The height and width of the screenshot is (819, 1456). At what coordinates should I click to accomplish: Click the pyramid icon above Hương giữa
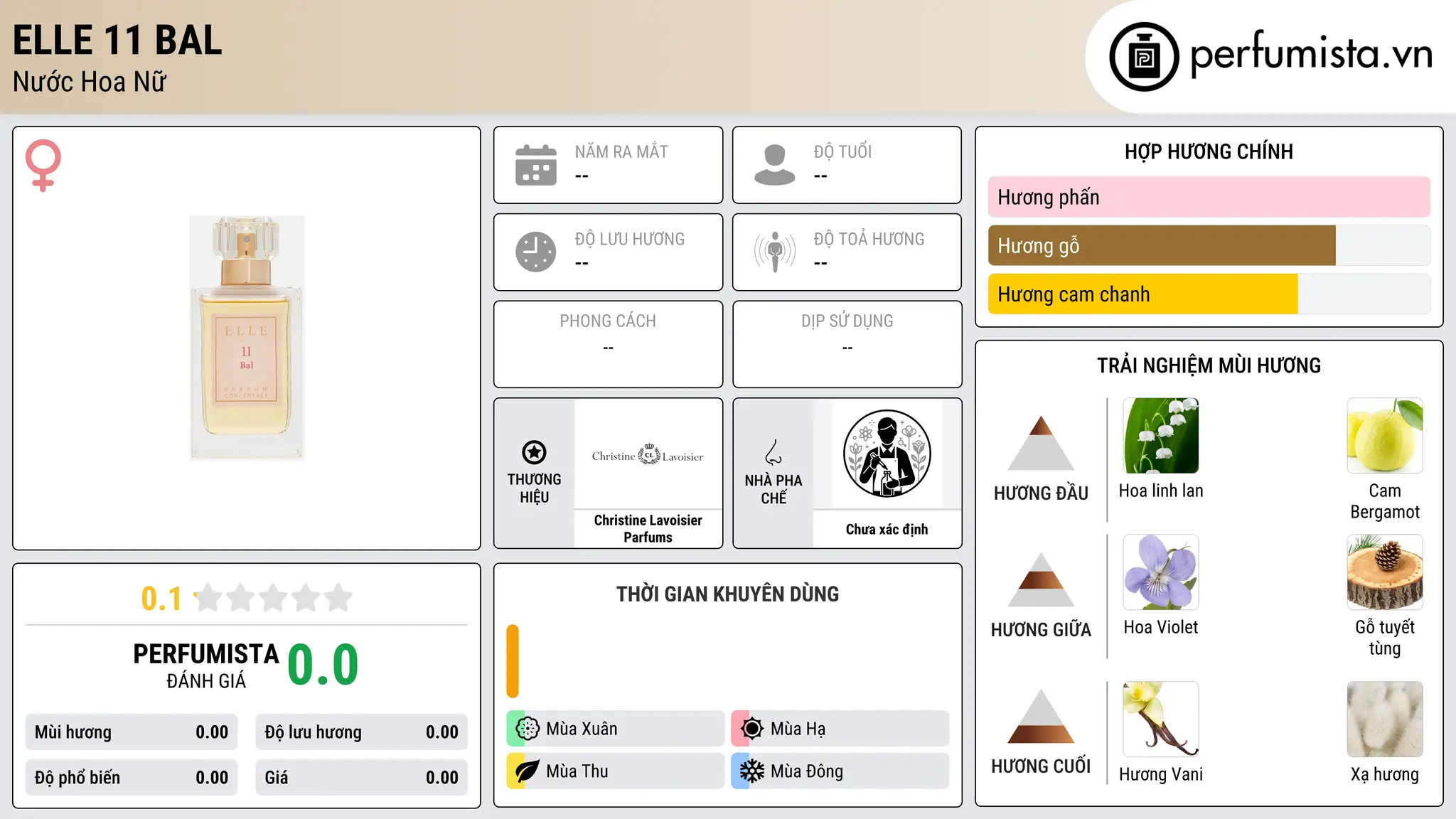[x=1041, y=579]
